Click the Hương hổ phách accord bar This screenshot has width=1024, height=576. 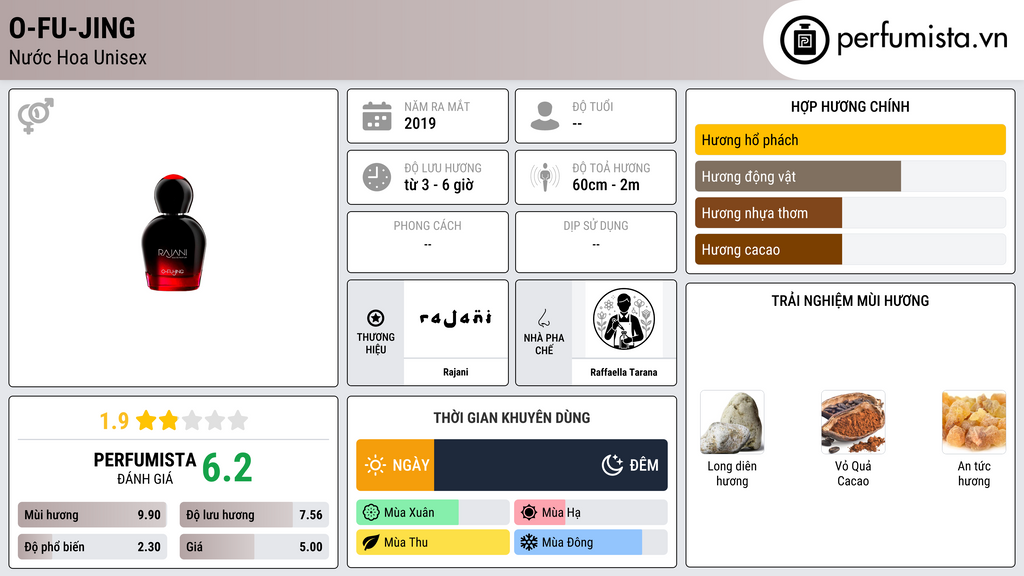[850, 140]
